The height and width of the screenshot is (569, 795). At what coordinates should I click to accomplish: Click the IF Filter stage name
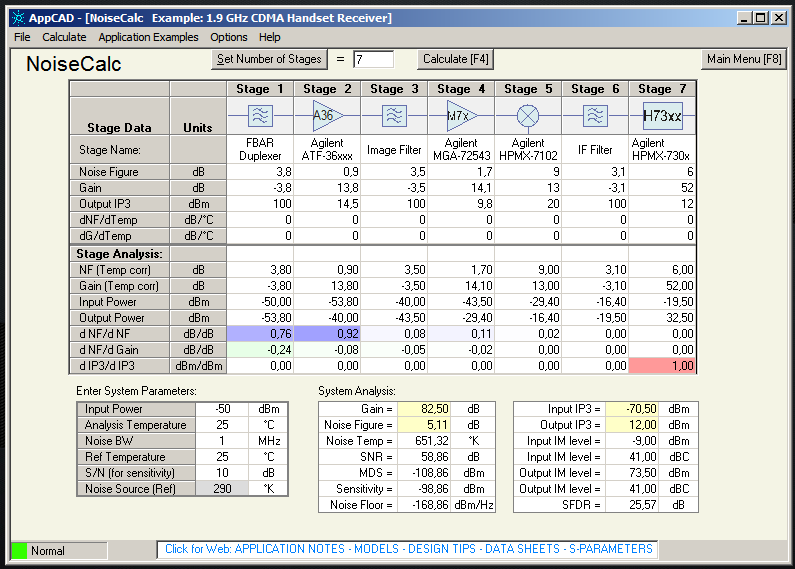click(x=595, y=150)
